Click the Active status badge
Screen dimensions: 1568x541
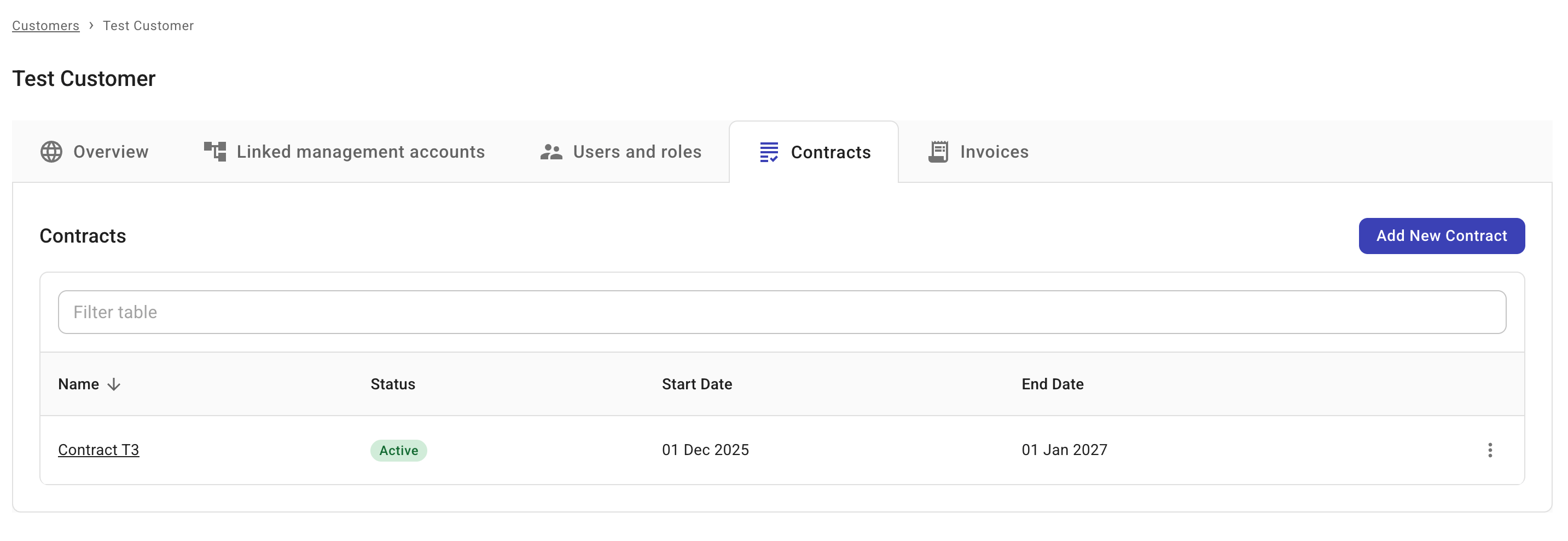[399, 450]
